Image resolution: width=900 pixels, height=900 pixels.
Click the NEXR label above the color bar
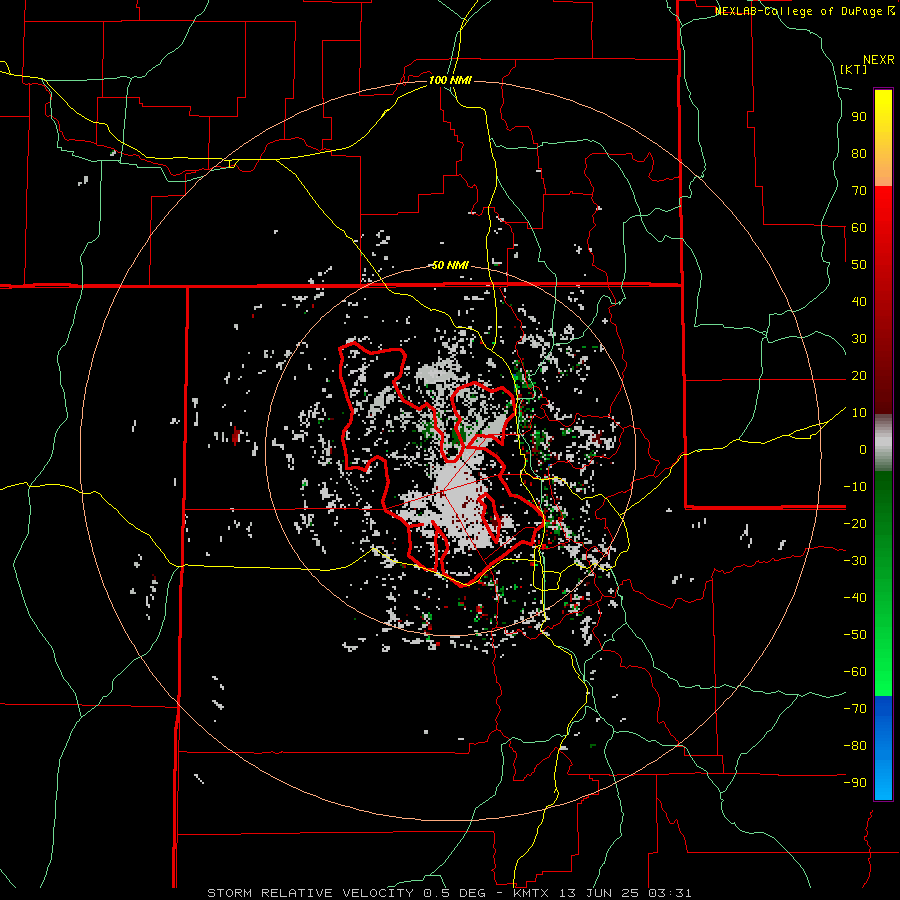(879, 60)
